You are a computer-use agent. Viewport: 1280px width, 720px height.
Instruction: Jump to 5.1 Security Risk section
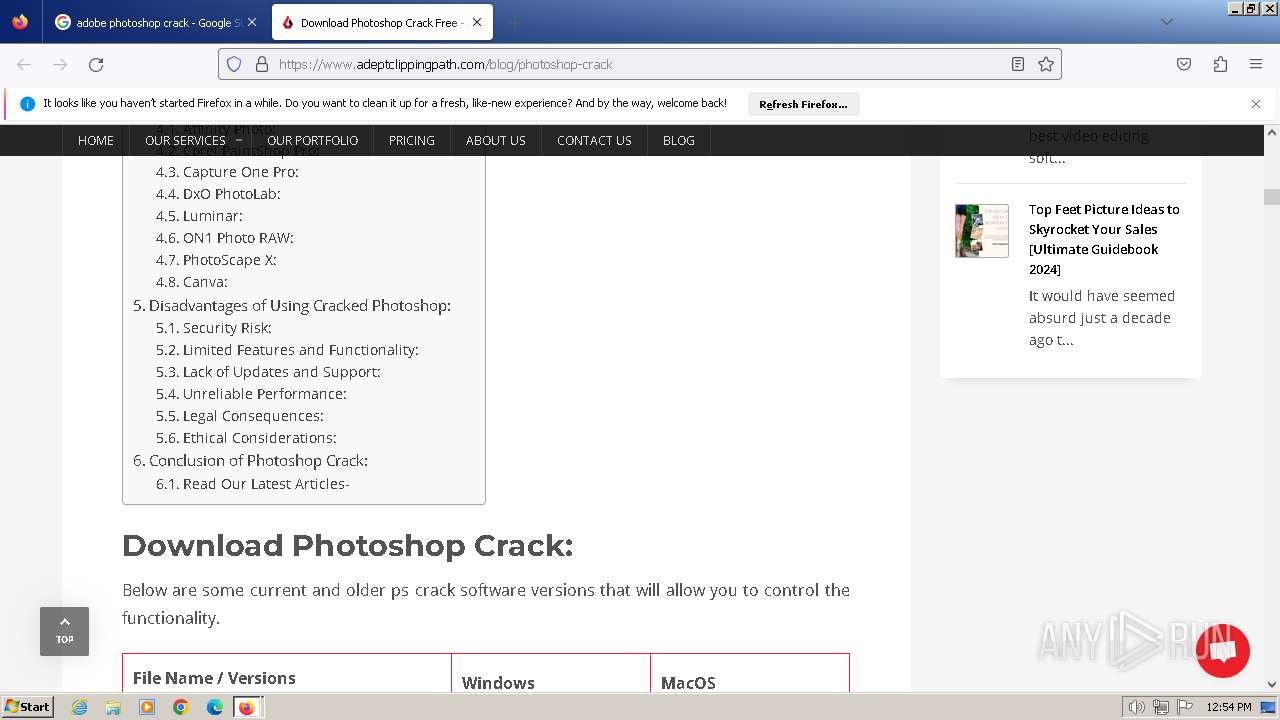[214, 328]
